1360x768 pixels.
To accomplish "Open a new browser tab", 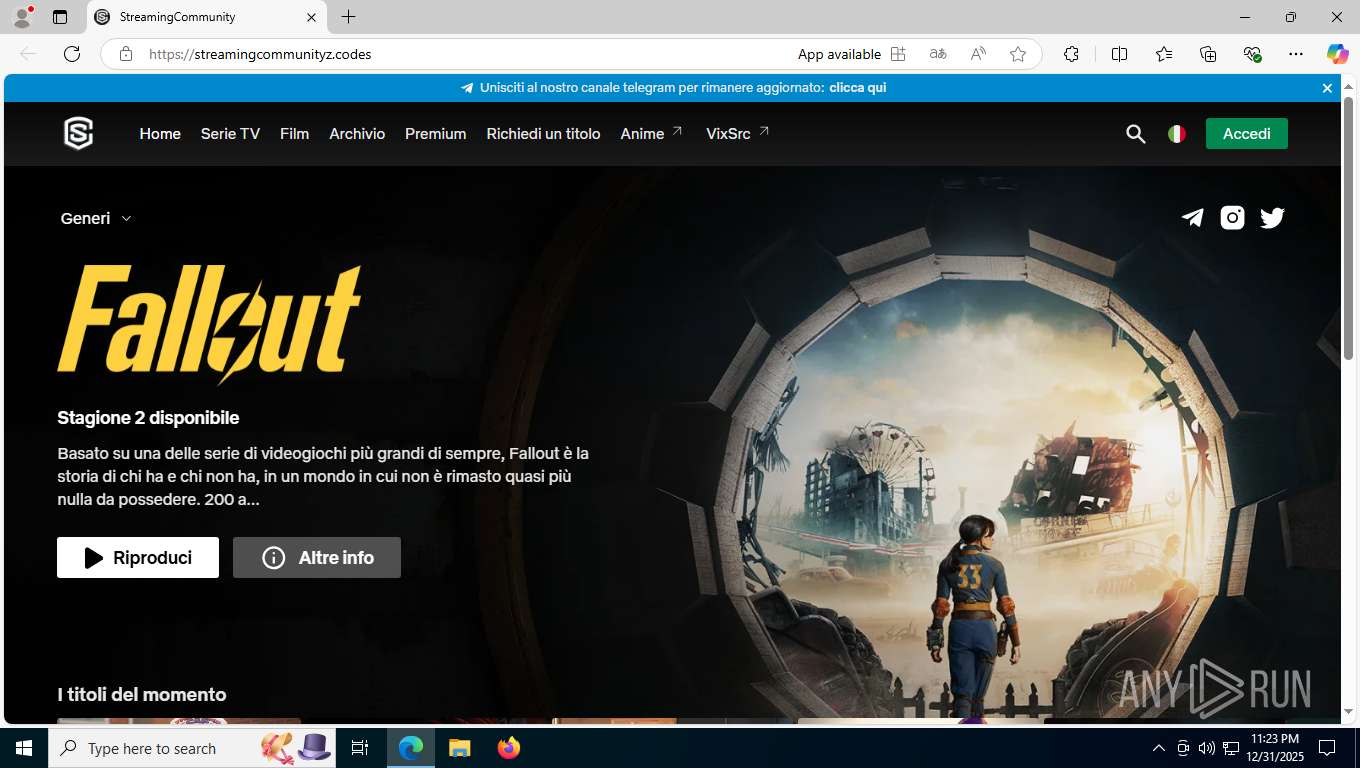I will point(348,17).
